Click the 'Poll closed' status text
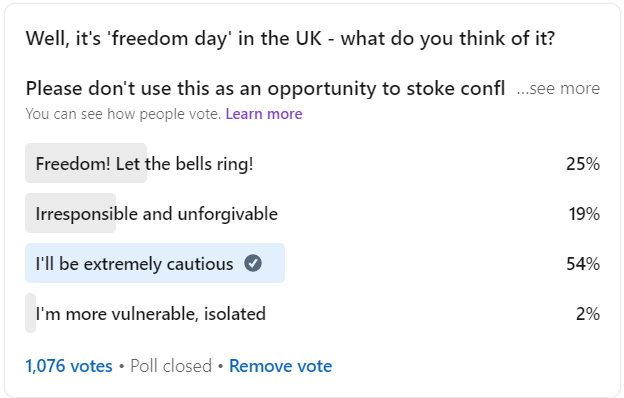The width and height of the screenshot is (624, 398). 171,366
